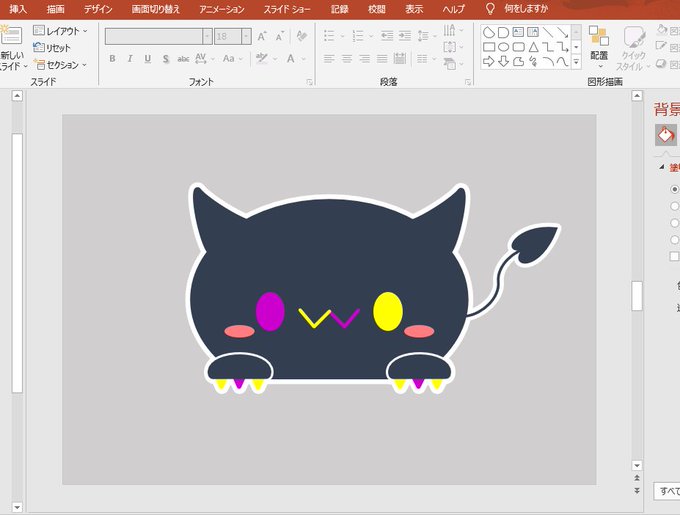Select the second fill radio button
Screen dimensions: 680x515
(675, 206)
